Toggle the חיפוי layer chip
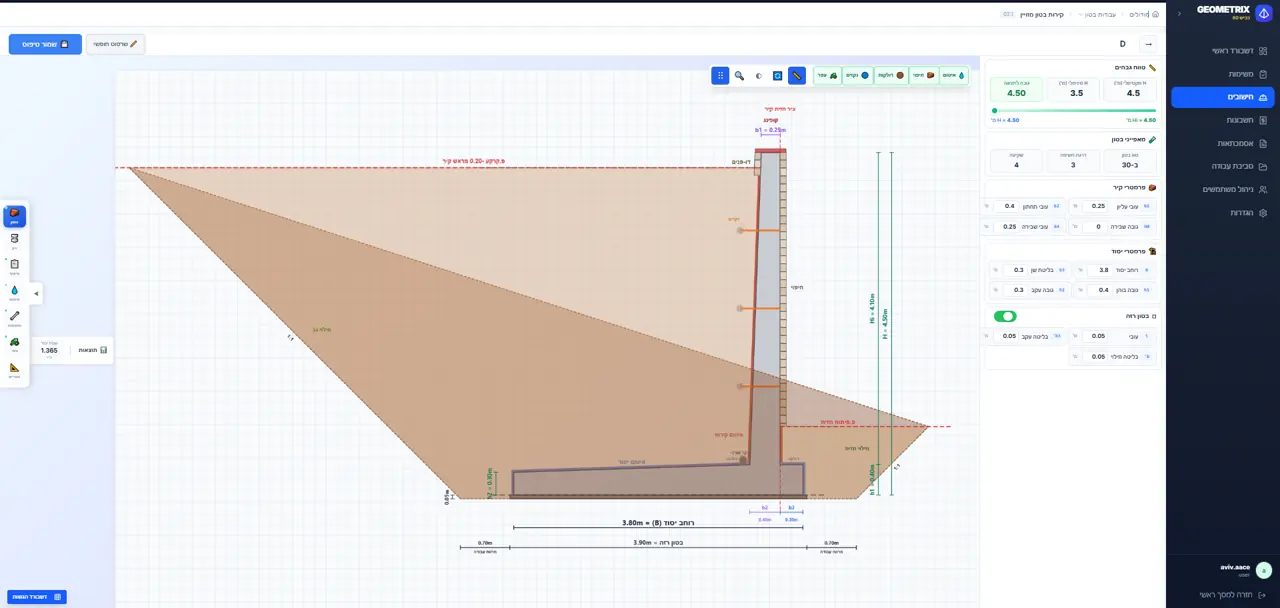 (924, 75)
